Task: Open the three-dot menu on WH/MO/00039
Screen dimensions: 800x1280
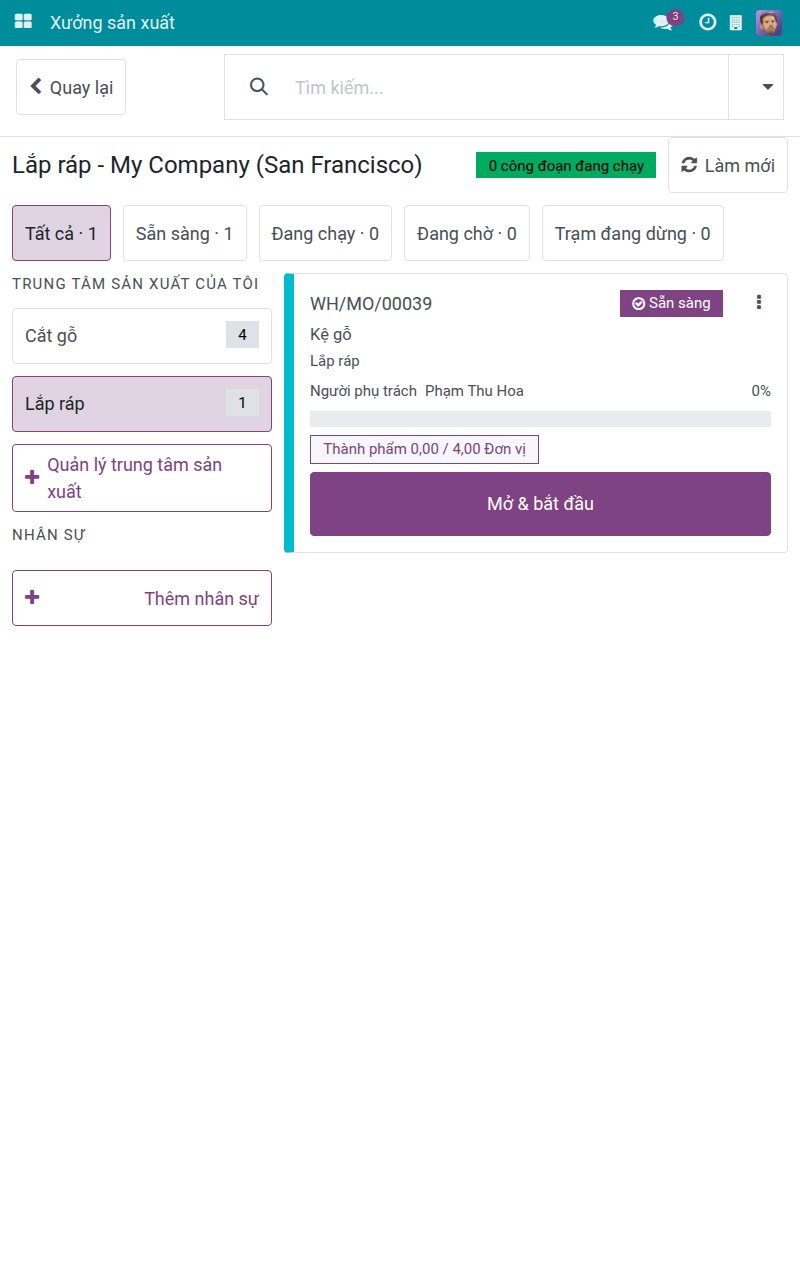Action: [x=759, y=302]
